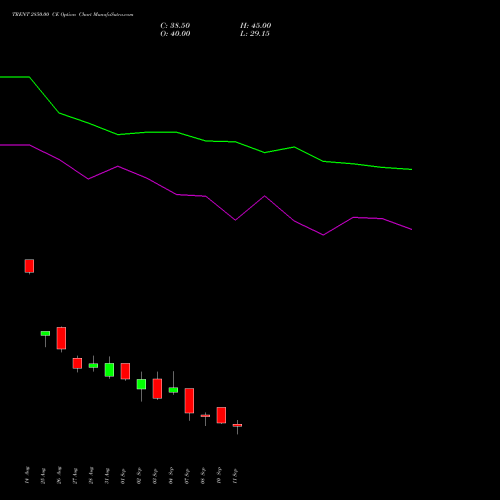Select the red candlestick for 01 Sep
The width and height of the screenshot is (500, 500).
coord(125,371)
